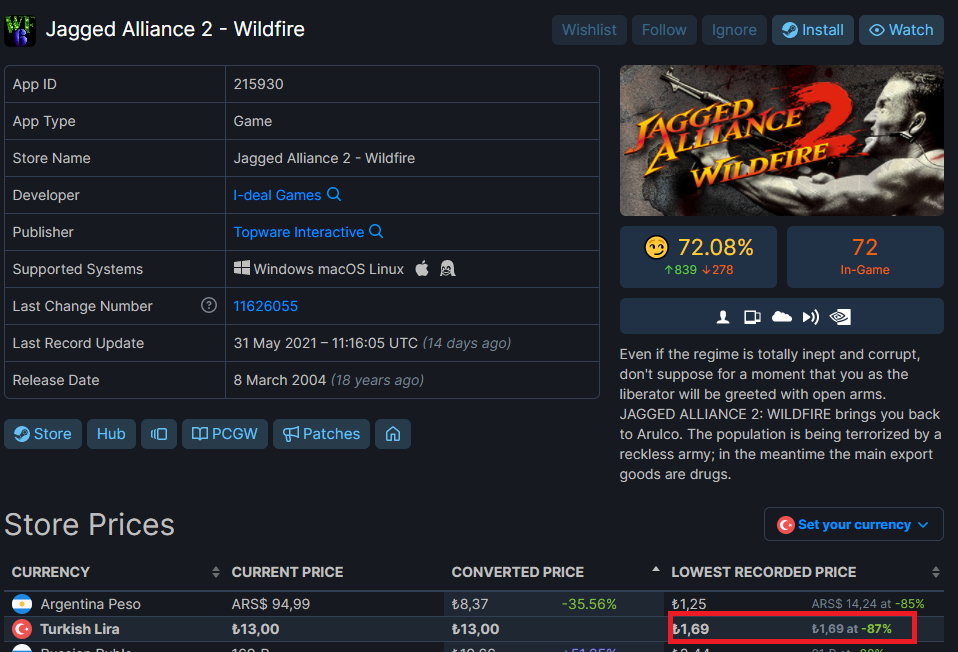Viewport: 958px width, 652px height.
Task: Click the Argentina flag icon
Action: point(22,604)
